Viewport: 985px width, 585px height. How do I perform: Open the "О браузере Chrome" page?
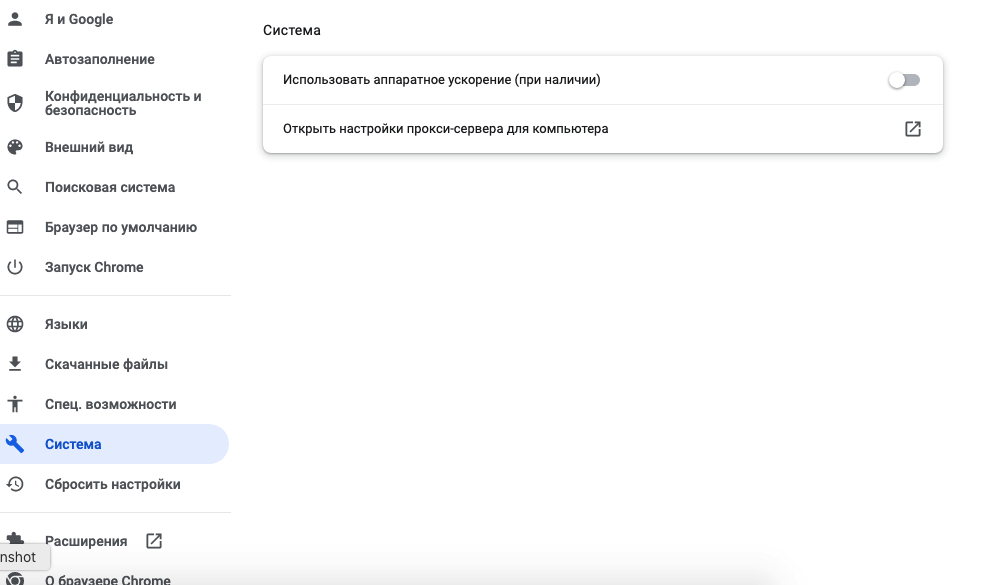tap(108, 579)
